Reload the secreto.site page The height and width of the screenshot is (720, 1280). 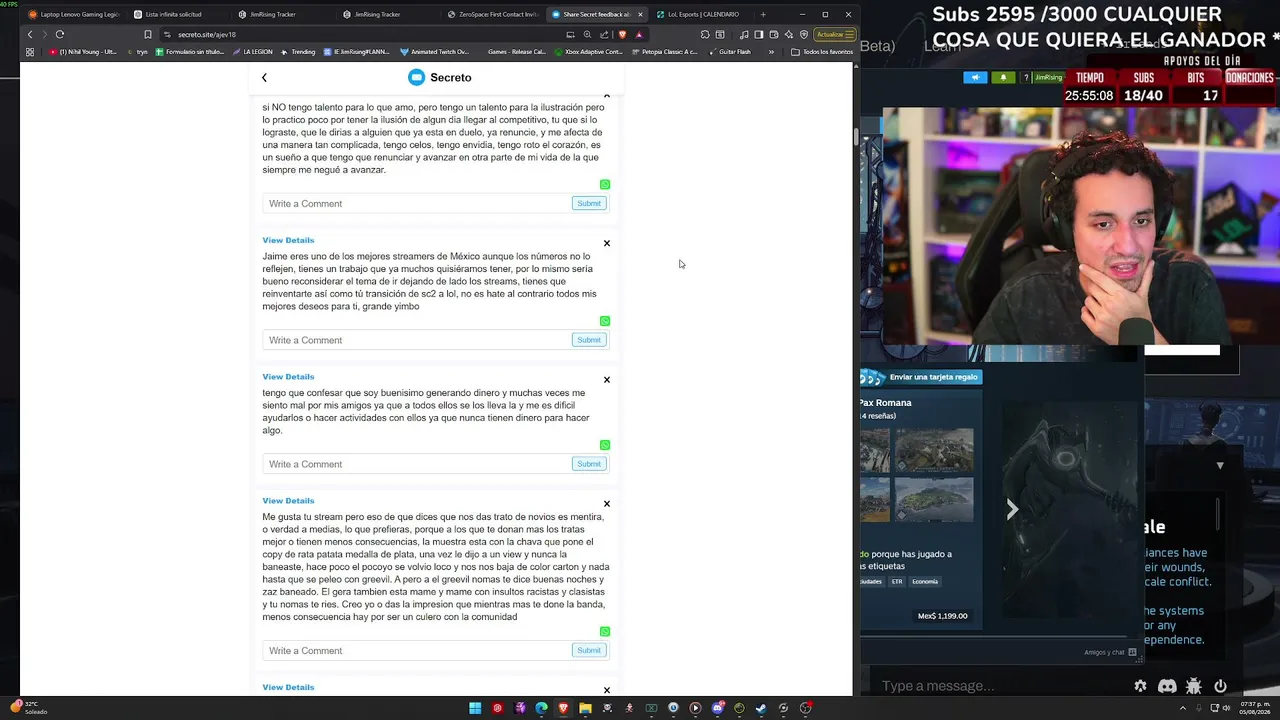coord(60,34)
